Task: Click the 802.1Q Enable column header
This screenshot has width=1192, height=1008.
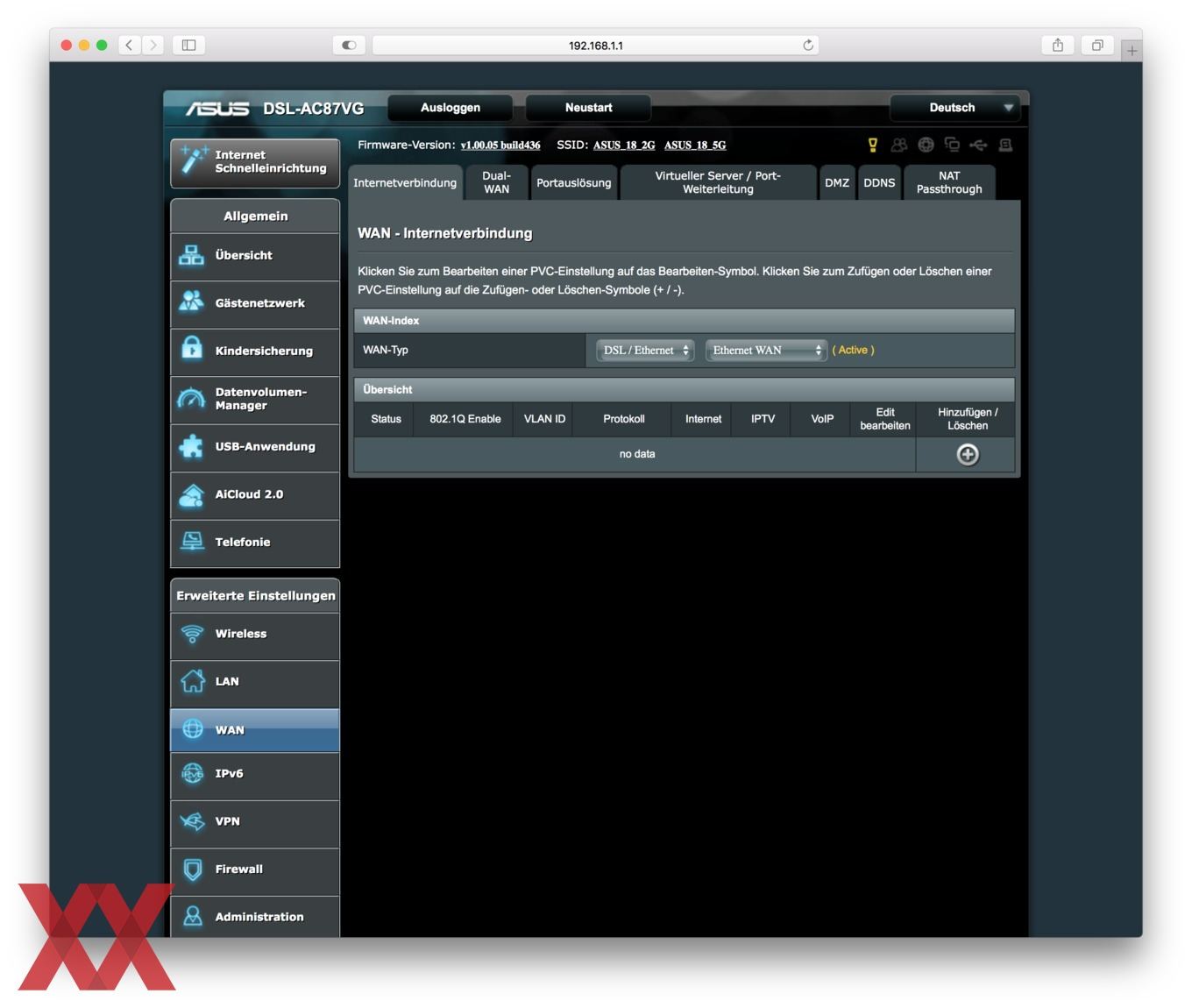Action: [465, 419]
